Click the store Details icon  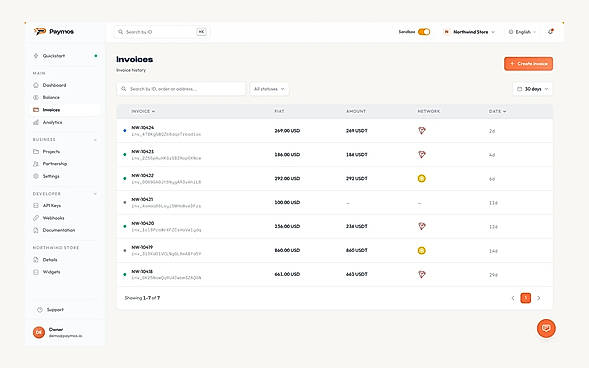pyautogui.click(x=36, y=259)
